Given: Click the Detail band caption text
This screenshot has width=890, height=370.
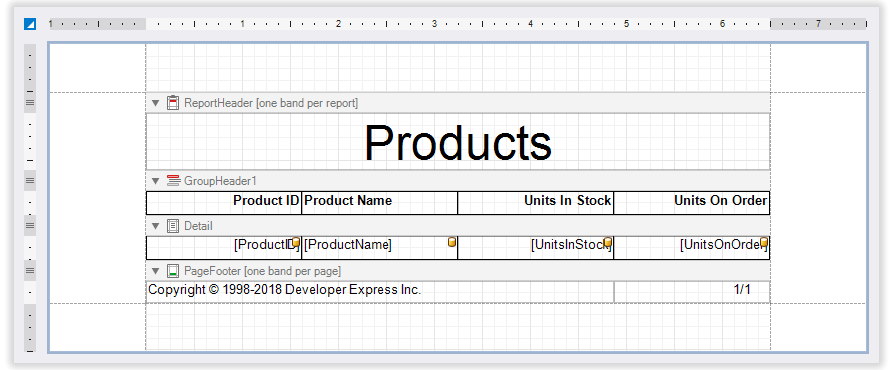Looking at the screenshot, I should click(198, 226).
